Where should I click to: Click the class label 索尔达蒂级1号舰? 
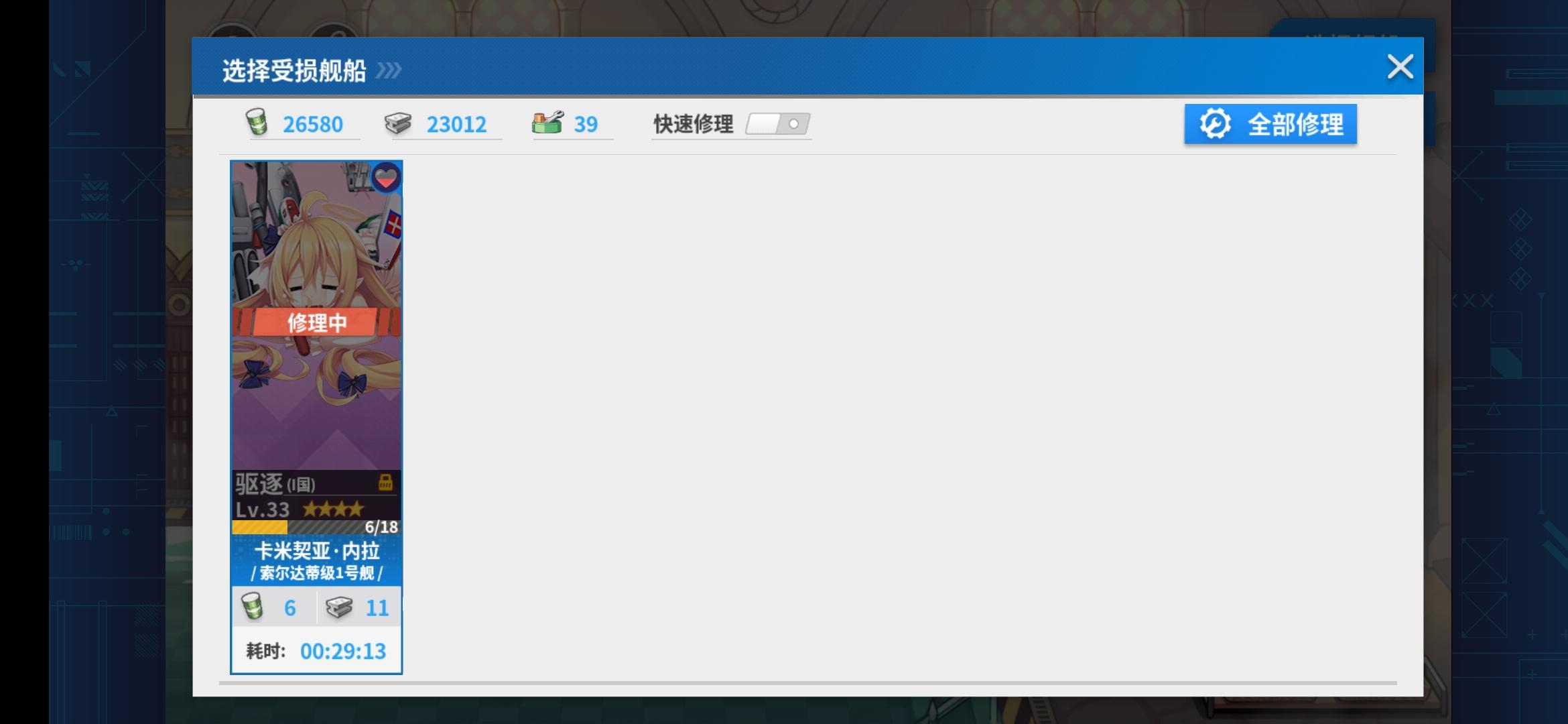(x=316, y=573)
